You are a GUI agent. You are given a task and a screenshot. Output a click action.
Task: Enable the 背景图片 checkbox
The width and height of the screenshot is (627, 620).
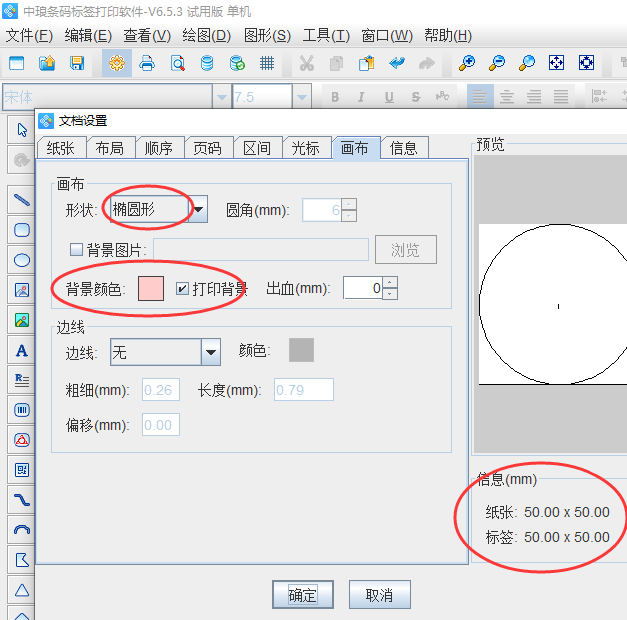(x=76, y=250)
